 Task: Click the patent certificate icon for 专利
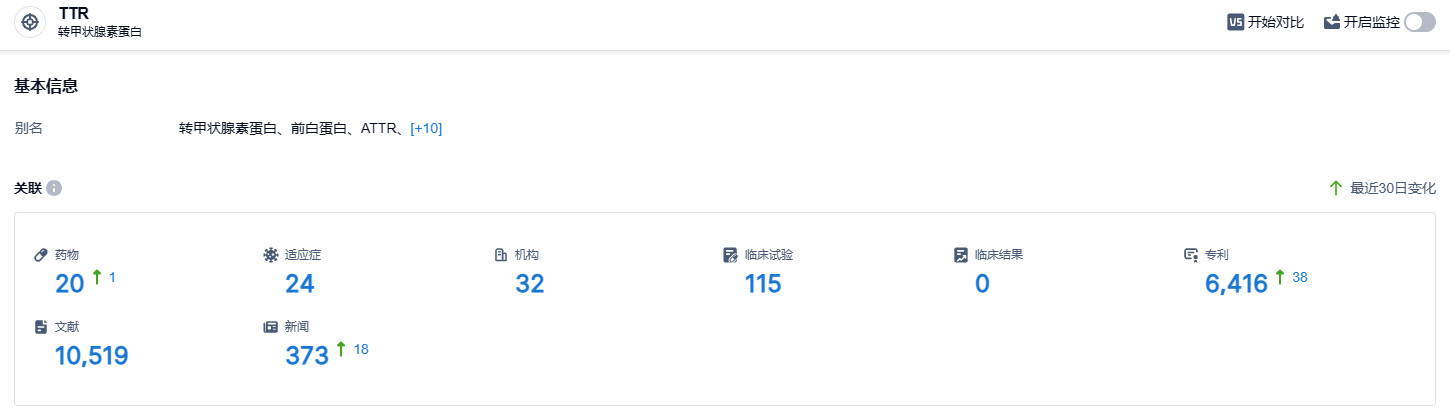(1191, 255)
